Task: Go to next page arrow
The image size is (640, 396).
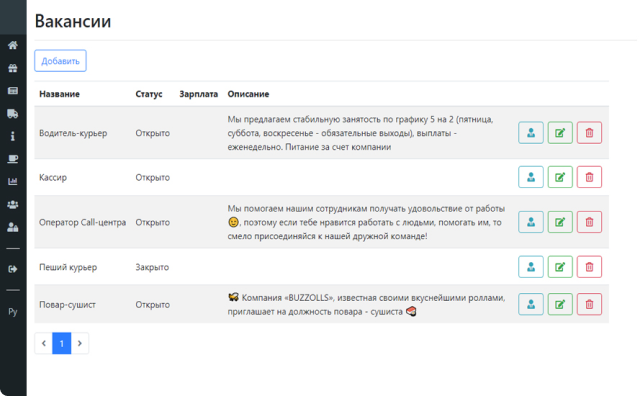Action: (x=80, y=343)
